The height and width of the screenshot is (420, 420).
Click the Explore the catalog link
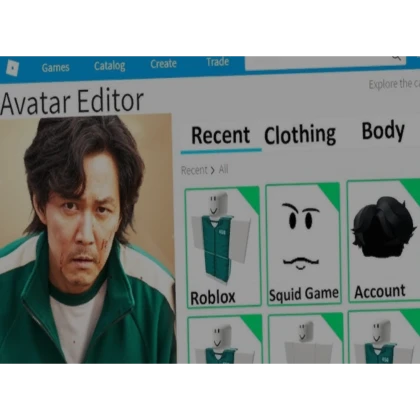click(x=394, y=84)
